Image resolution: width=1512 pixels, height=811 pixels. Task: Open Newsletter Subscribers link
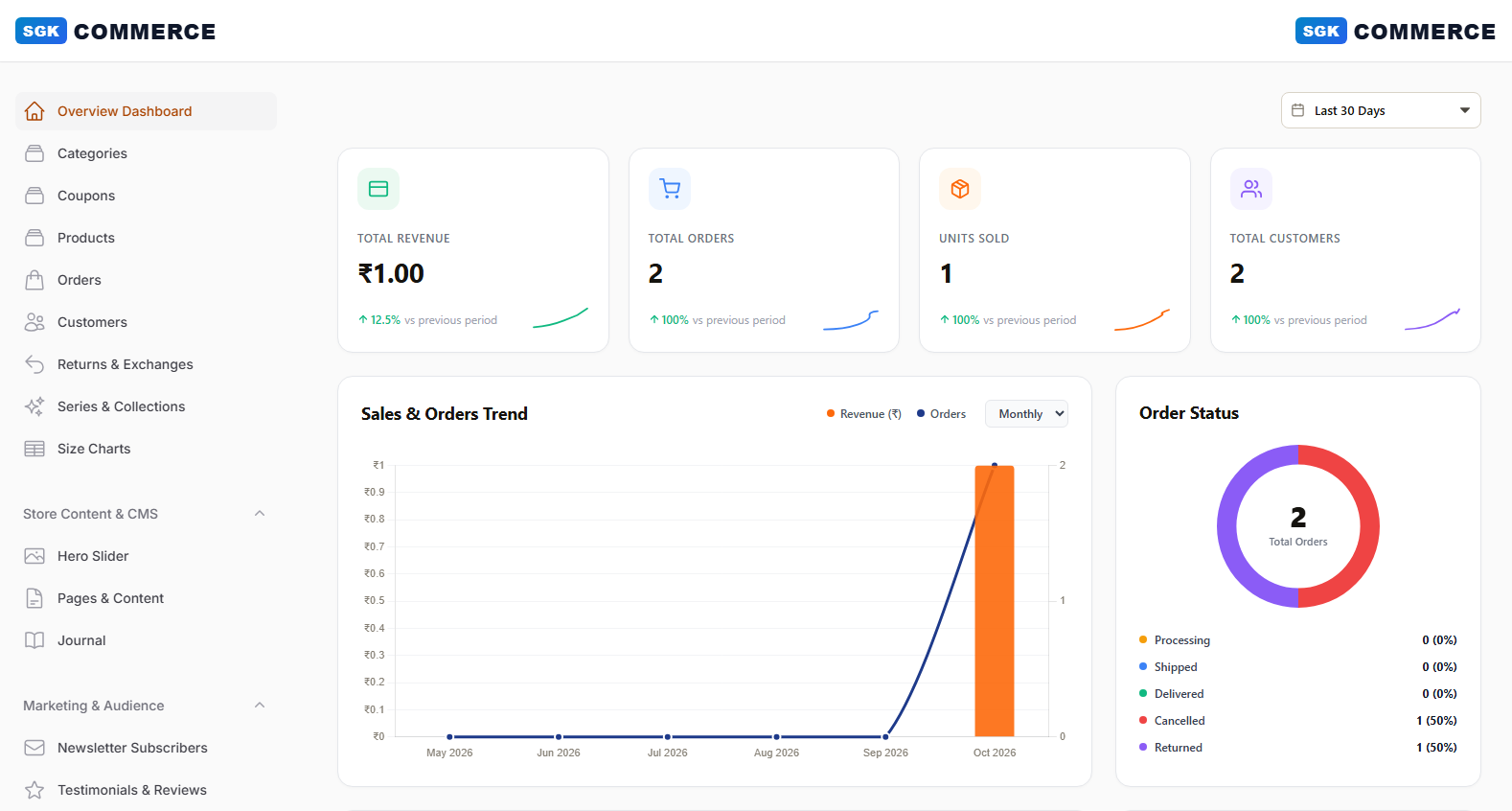pyautogui.click(x=146, y=748)
